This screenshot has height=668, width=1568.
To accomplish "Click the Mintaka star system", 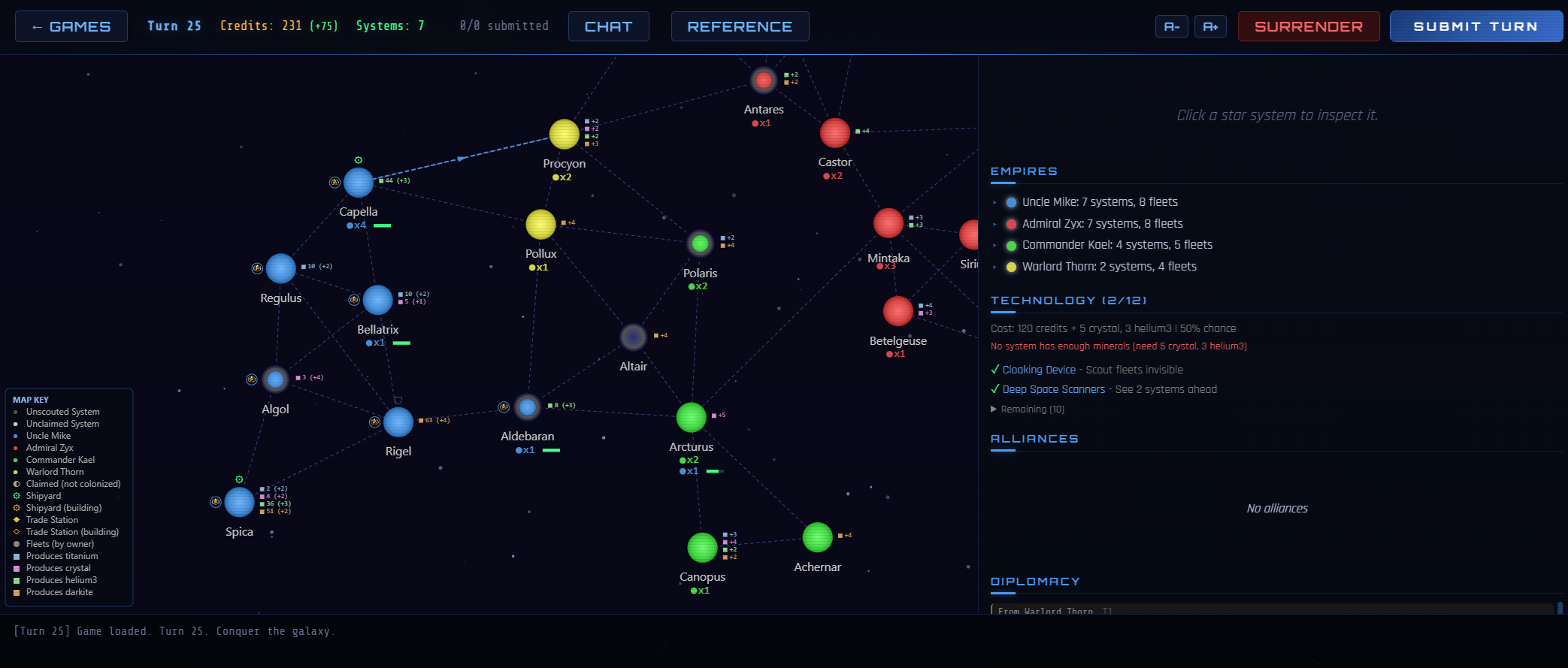I will pyautogui.click(x=888, y=223).
